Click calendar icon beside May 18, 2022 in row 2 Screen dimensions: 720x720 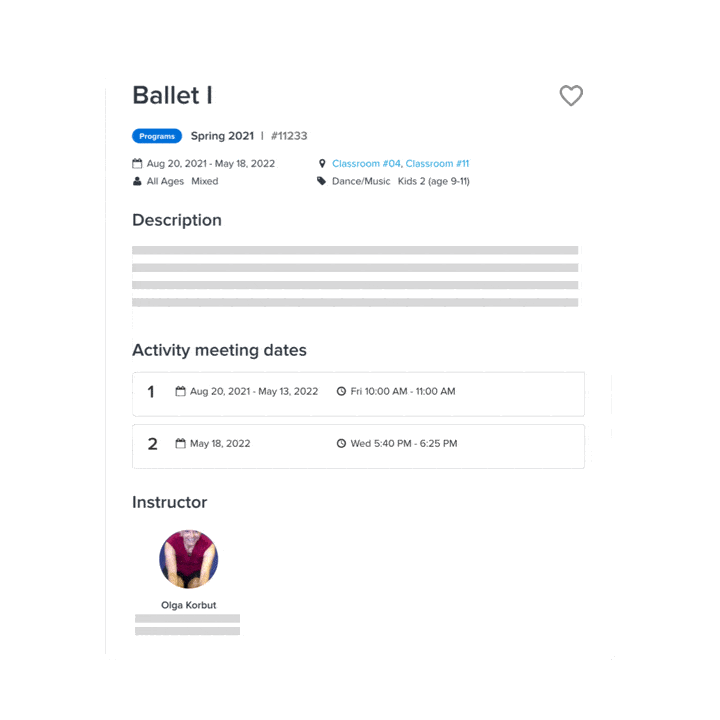click(181, 443)
